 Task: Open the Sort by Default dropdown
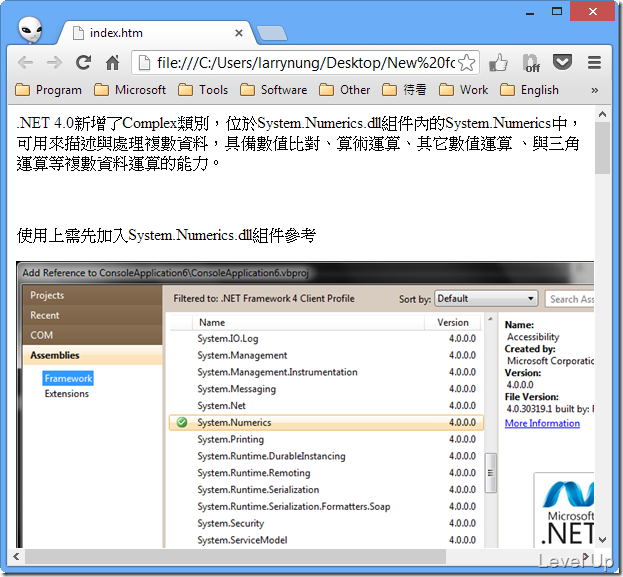(486, 298)
